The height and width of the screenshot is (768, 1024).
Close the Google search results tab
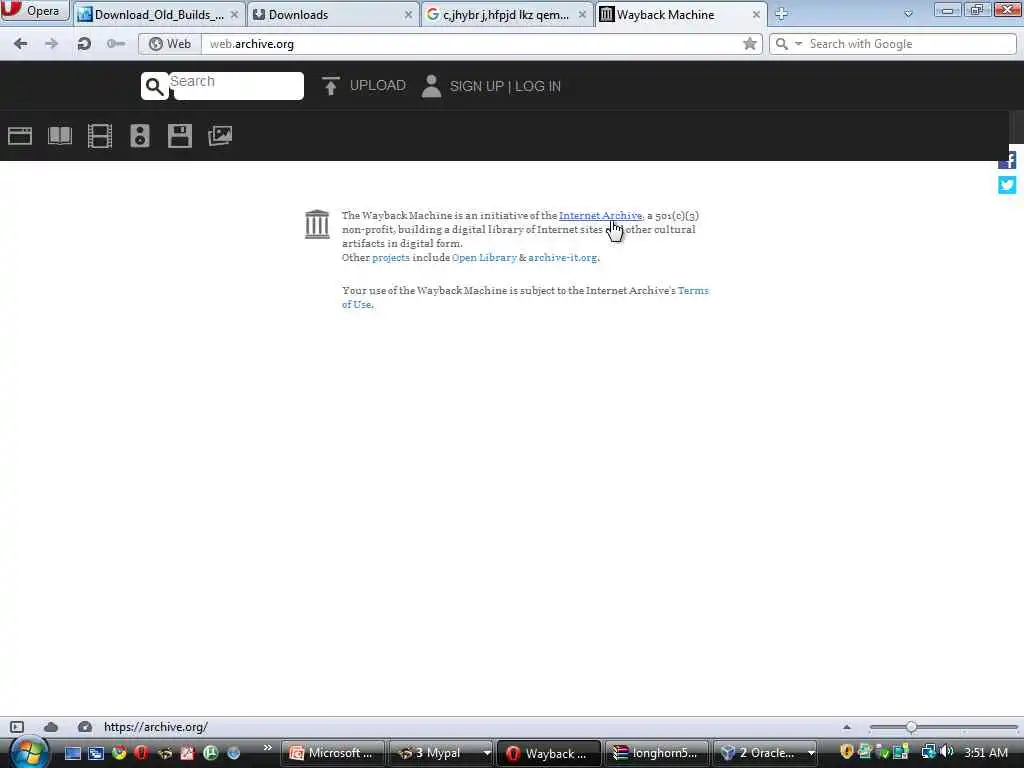coord(582,14)
